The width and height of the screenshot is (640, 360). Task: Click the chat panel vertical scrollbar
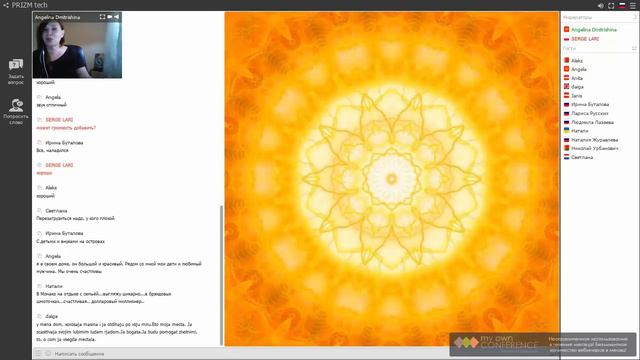(222, 276)
